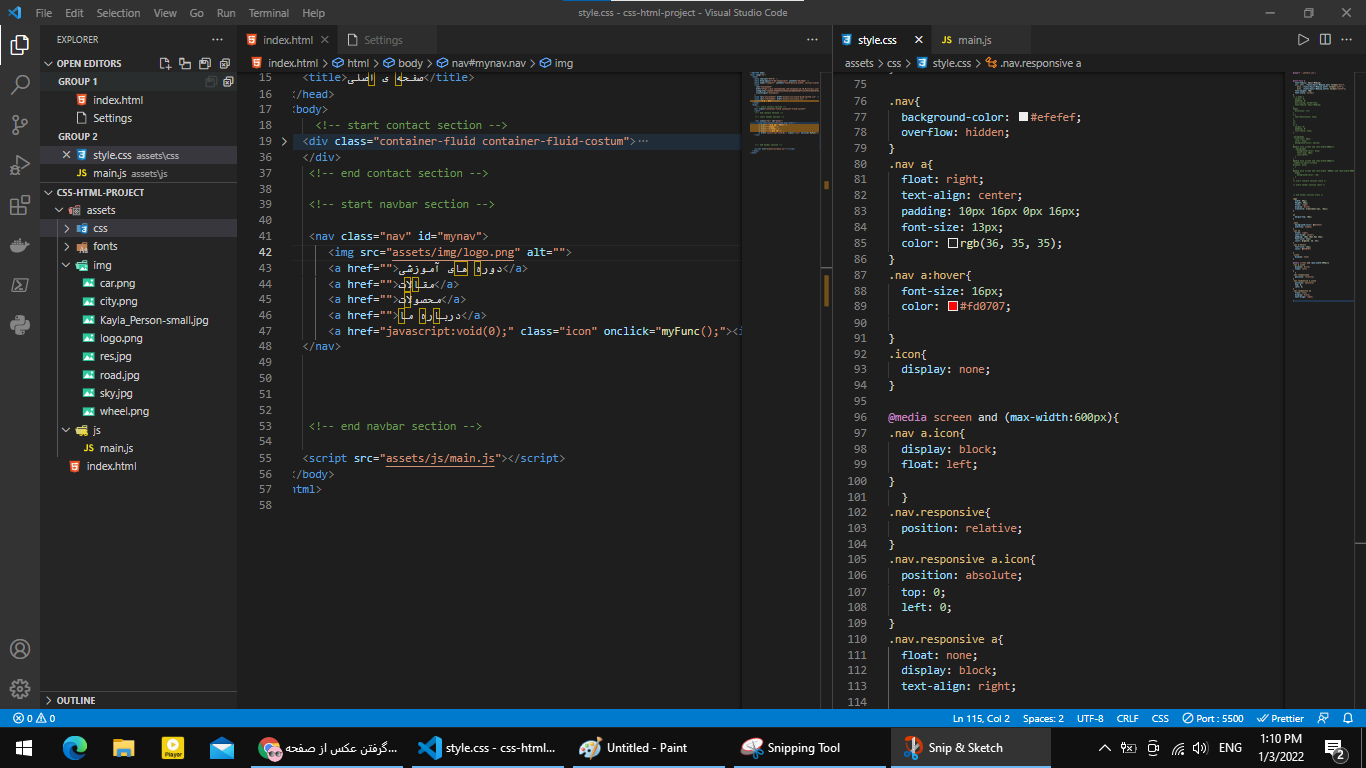The width and height of the screenshot is (1366, 768).
Task: Toggle vertical/horizontal editor layout icon
Action: tap(186, 63)
